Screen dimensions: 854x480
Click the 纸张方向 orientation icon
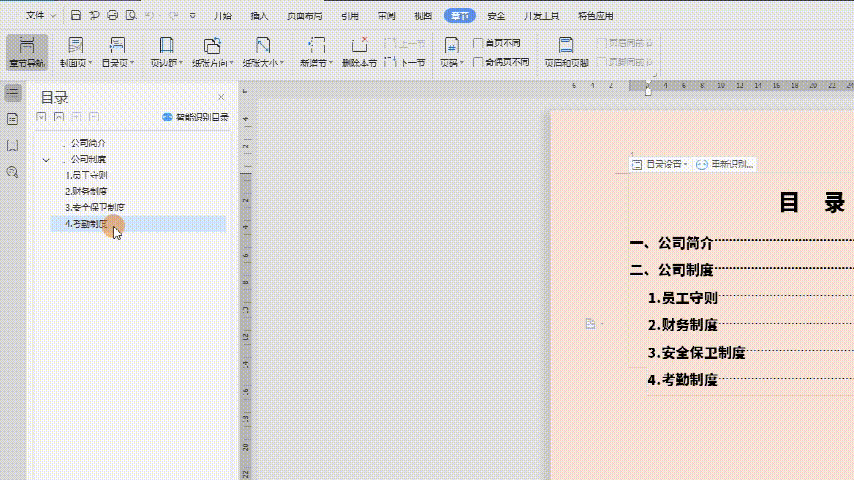pos(212,46)
